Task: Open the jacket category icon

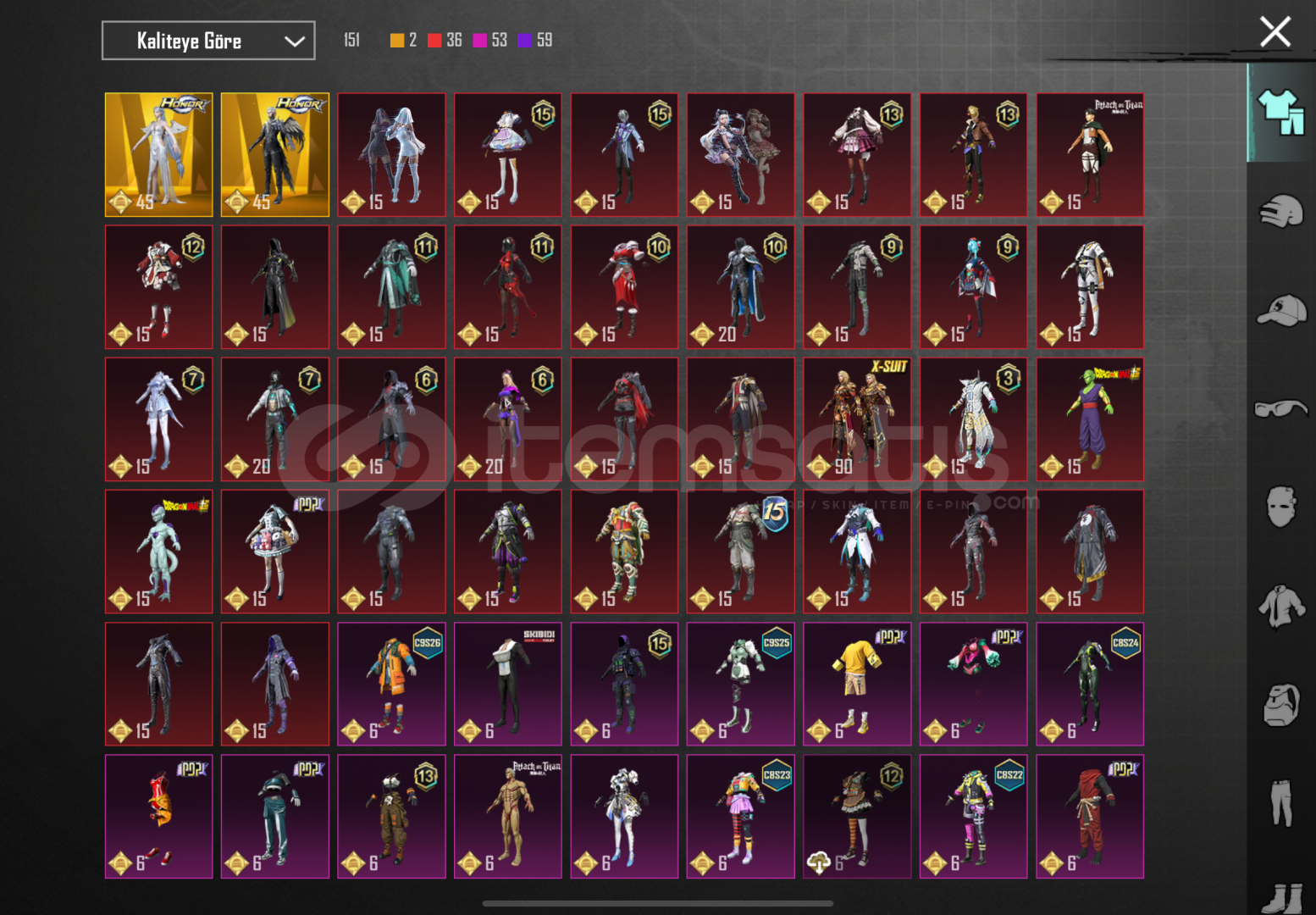Action: tap(1280, 606)
